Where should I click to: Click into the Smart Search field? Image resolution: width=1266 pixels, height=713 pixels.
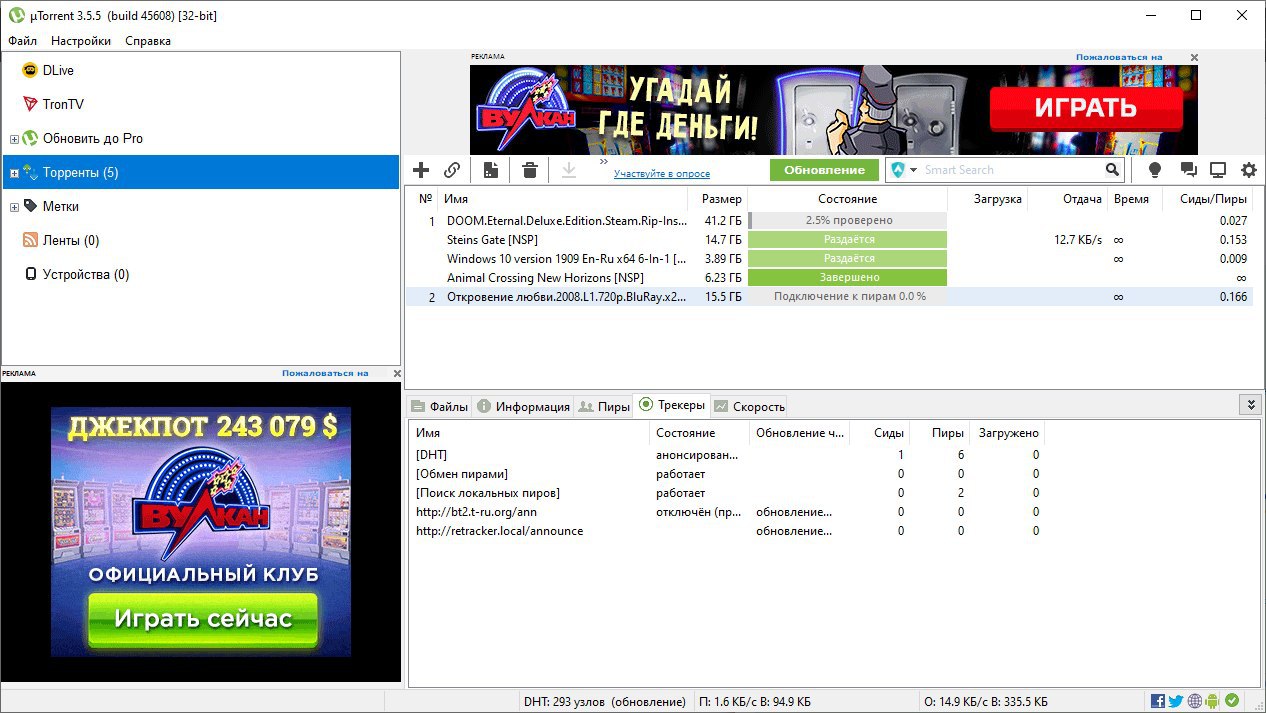[1012, 170]
